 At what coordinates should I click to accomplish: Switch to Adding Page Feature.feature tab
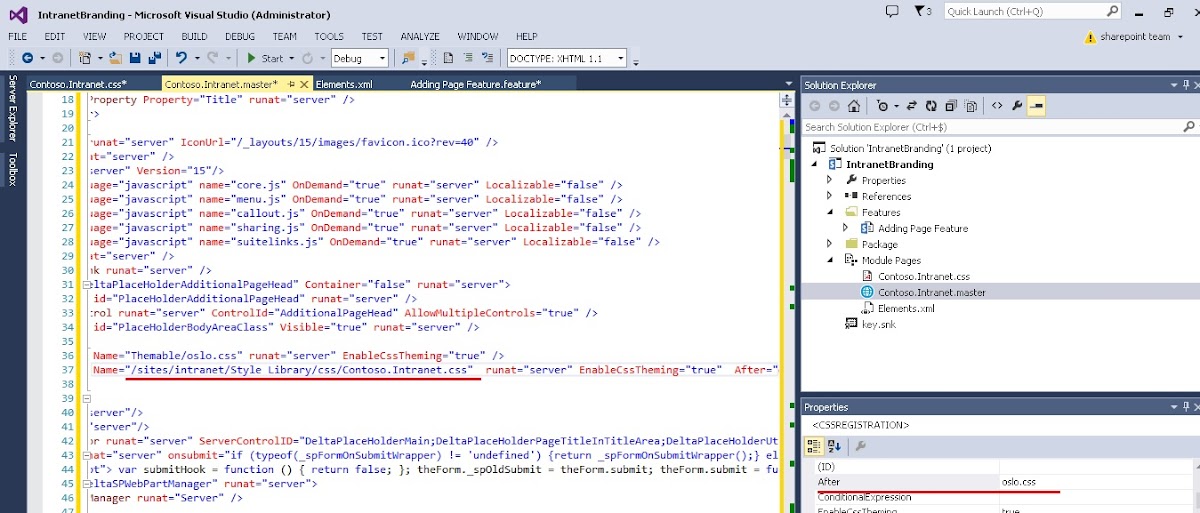(475, 85)
